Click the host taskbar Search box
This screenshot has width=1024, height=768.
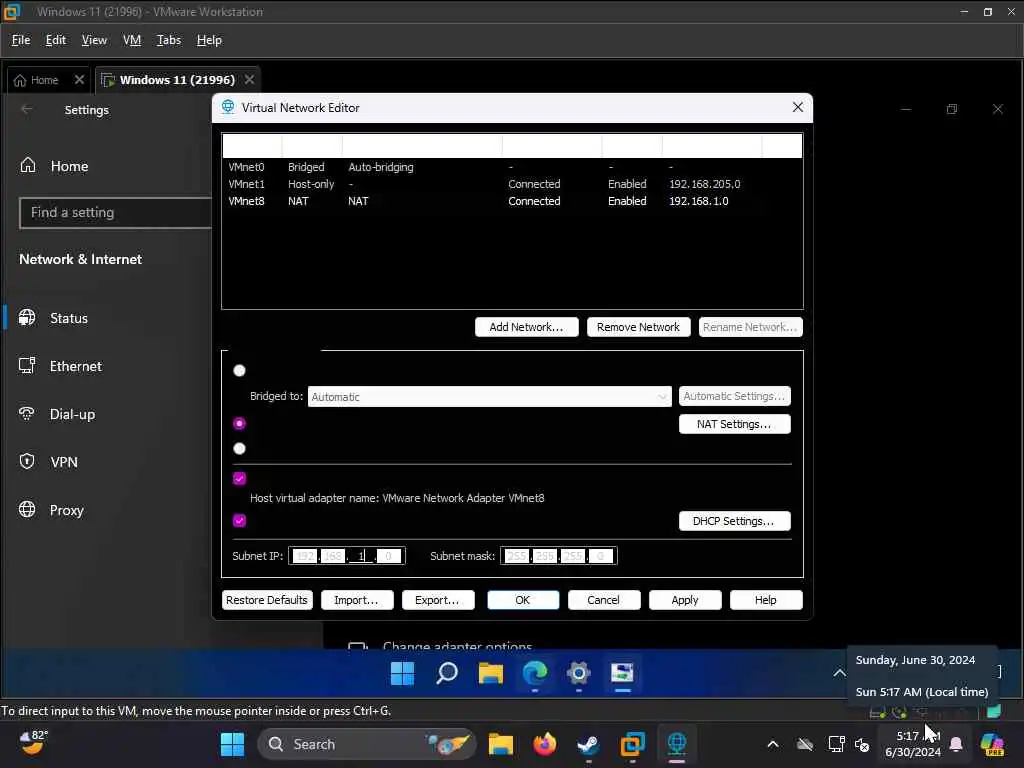tap(367, 744)
